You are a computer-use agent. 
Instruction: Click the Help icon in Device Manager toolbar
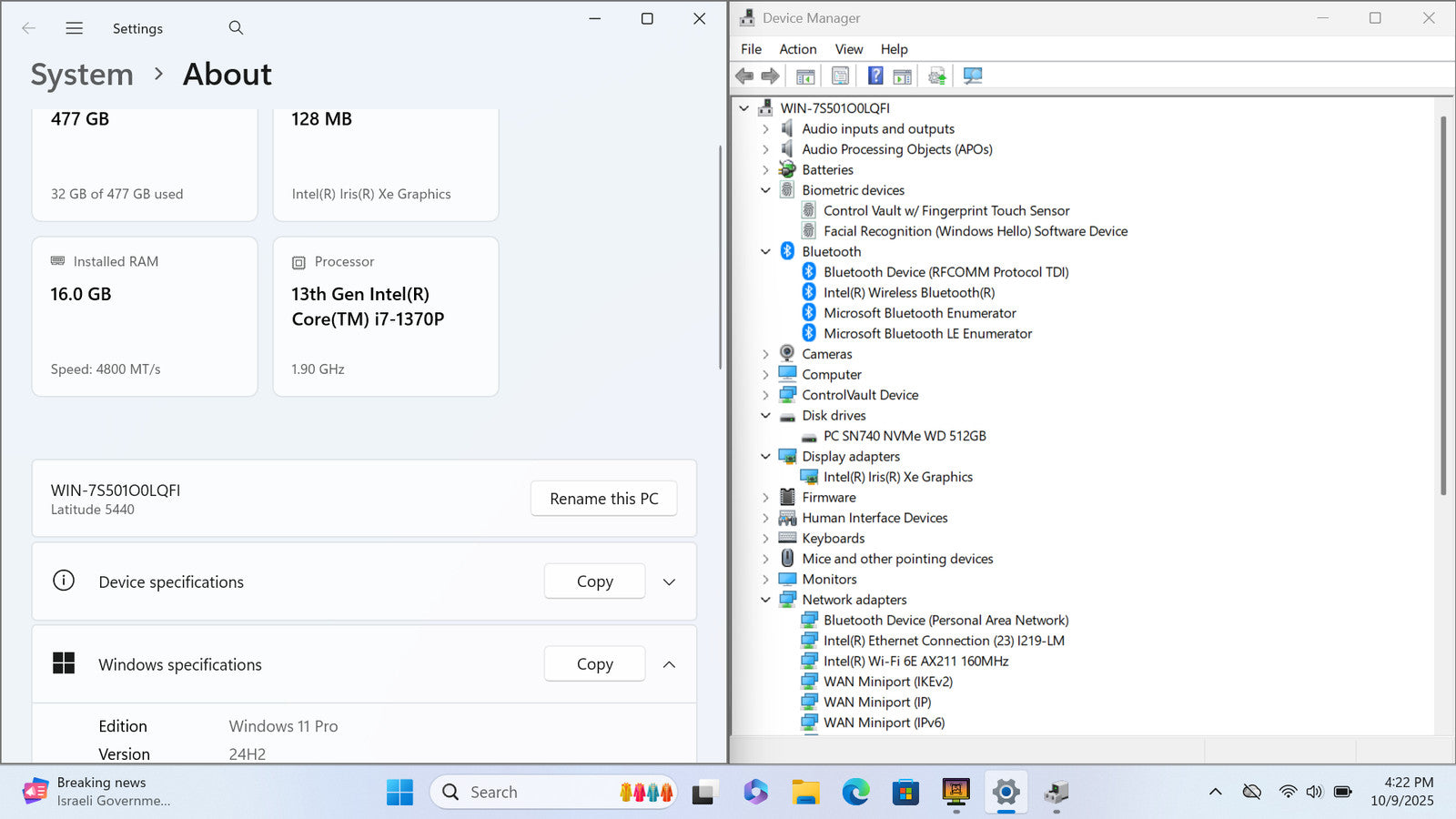pos(875,76)
